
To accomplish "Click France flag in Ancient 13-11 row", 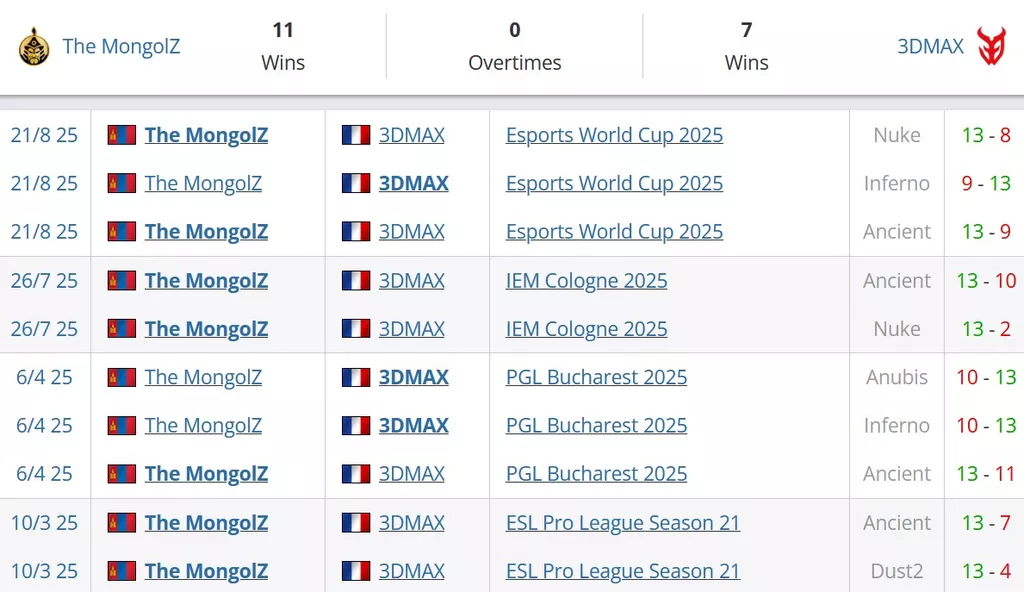I will pyautogui.click(x=356, y=474).
